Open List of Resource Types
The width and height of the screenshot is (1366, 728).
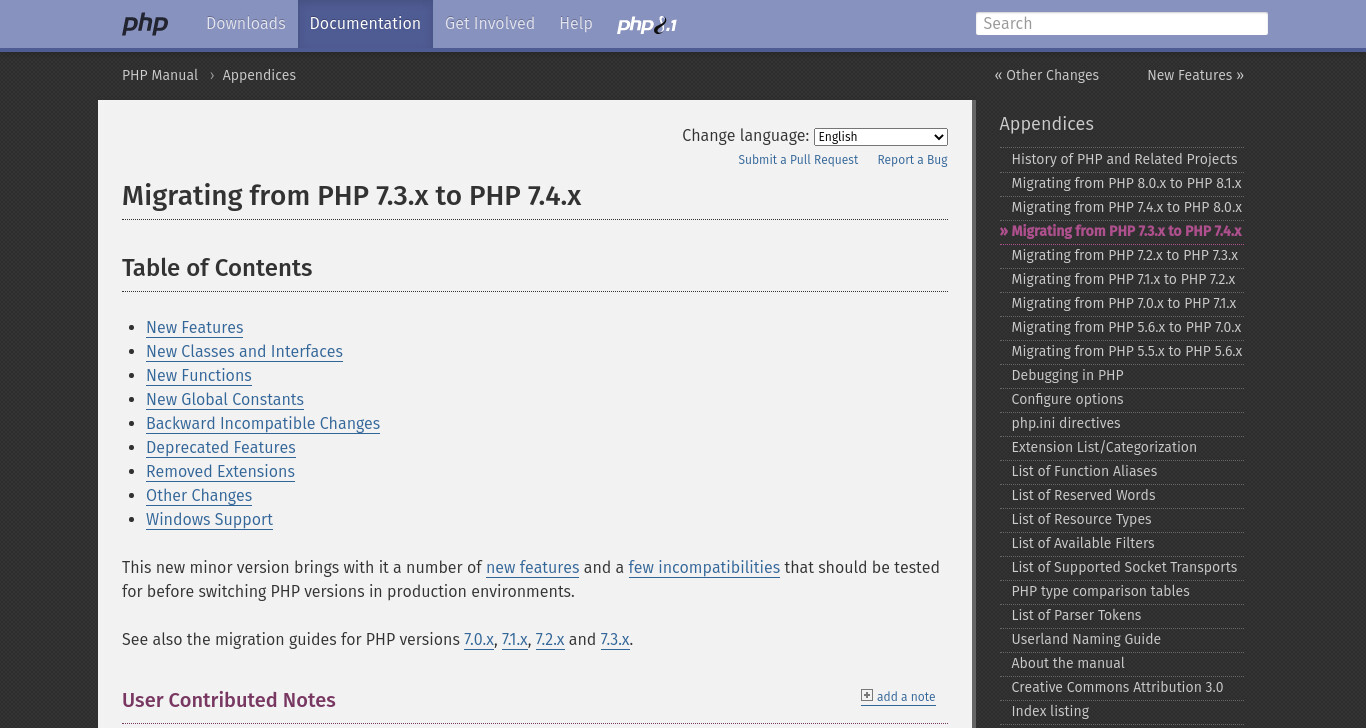[x=1081, y=520]
